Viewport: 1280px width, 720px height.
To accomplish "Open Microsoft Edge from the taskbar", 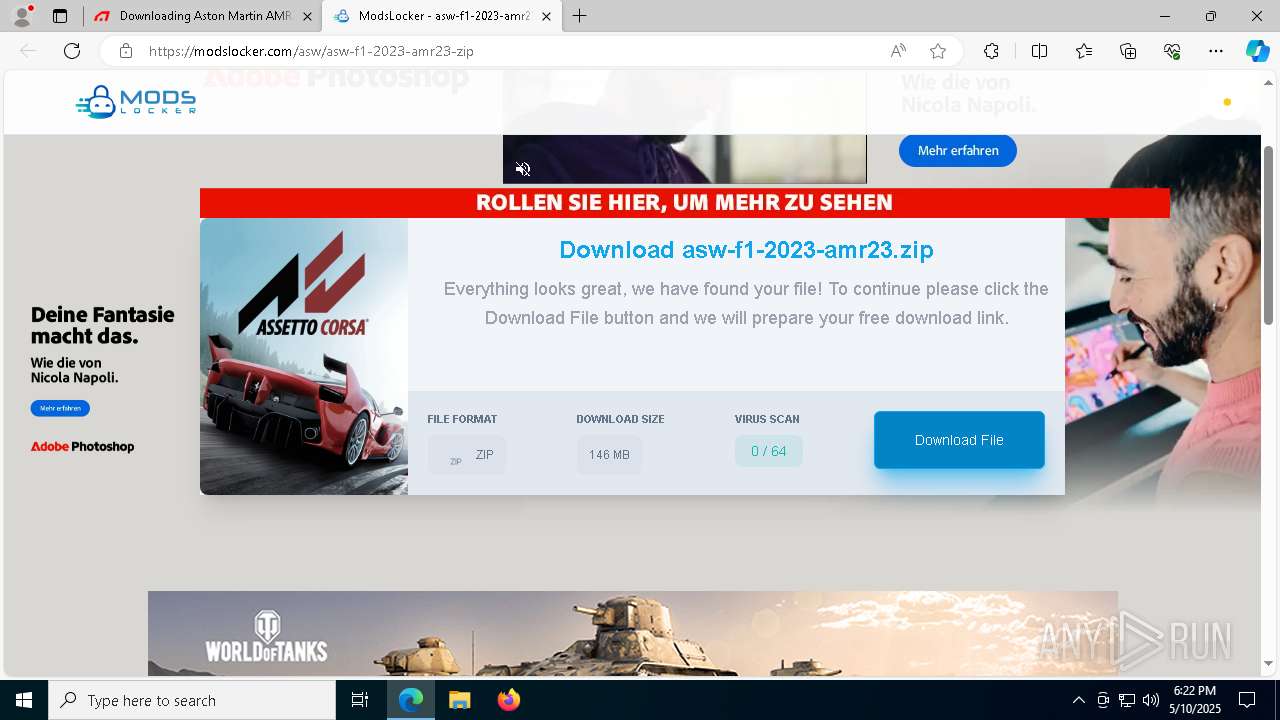I will coord(411,700).
